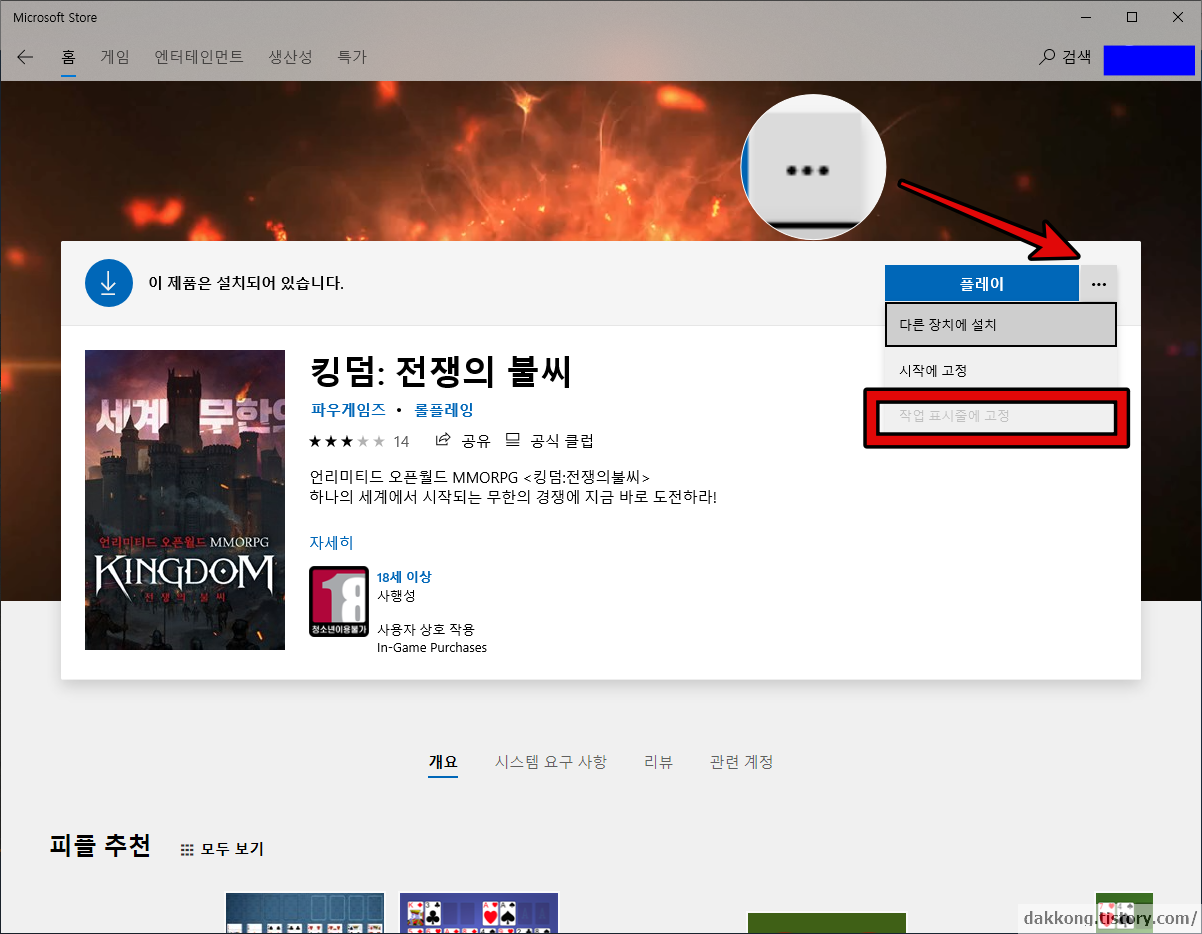Image resolution: width=1202 pixels, height=934 pixels.
Task: Open the 공식 클럽 link
Action: click(549, 441)
